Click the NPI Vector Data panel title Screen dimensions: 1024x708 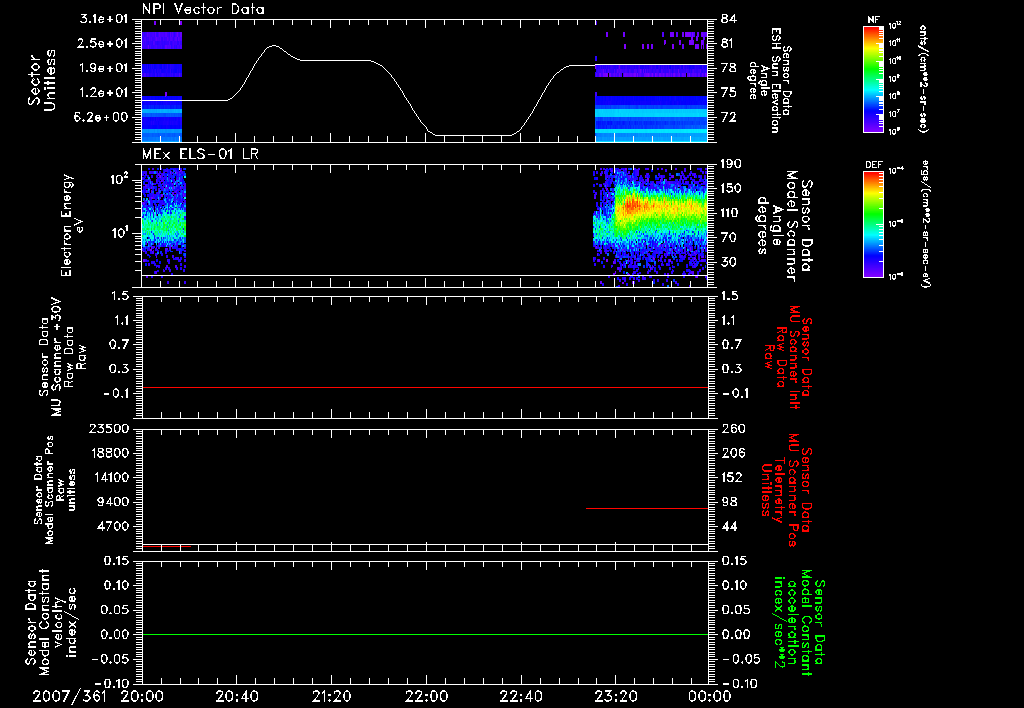pos(203,9)
